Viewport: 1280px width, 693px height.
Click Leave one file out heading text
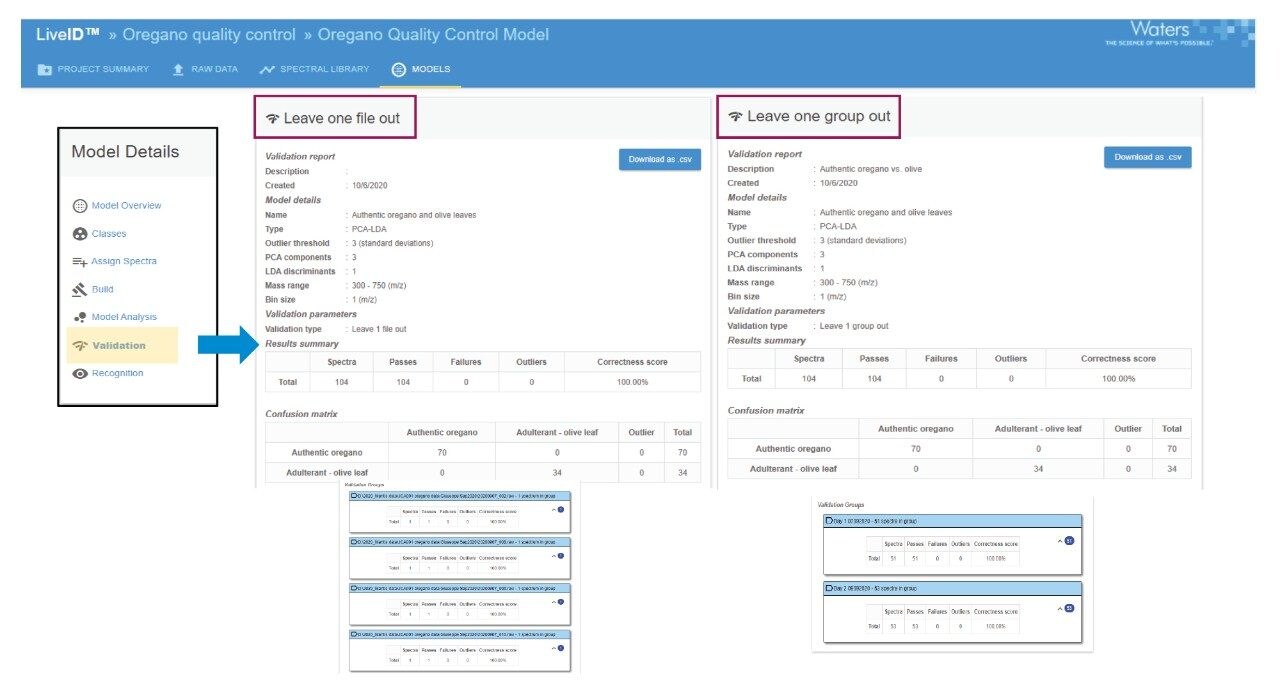[342, 118]
